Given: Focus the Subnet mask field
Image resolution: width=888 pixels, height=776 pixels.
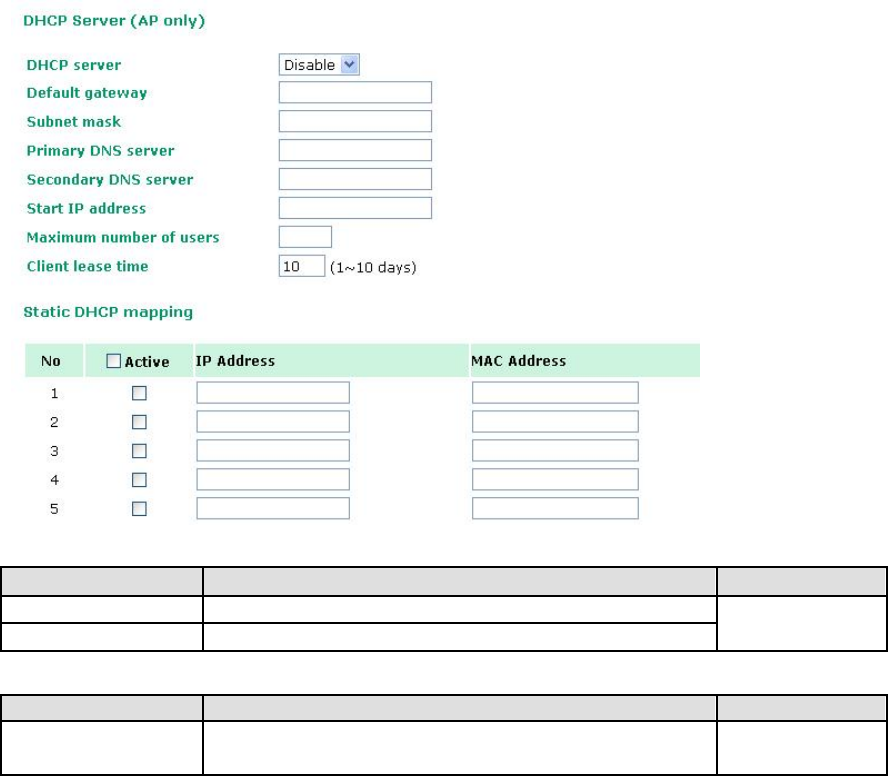Looking at the screenshot, I should click(x=355, y=121).
